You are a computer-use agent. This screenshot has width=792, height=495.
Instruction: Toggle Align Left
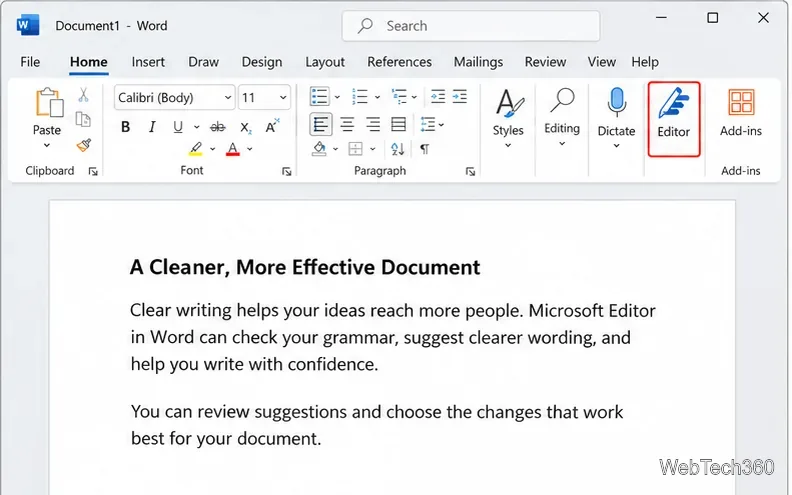[x=321, y=124]
